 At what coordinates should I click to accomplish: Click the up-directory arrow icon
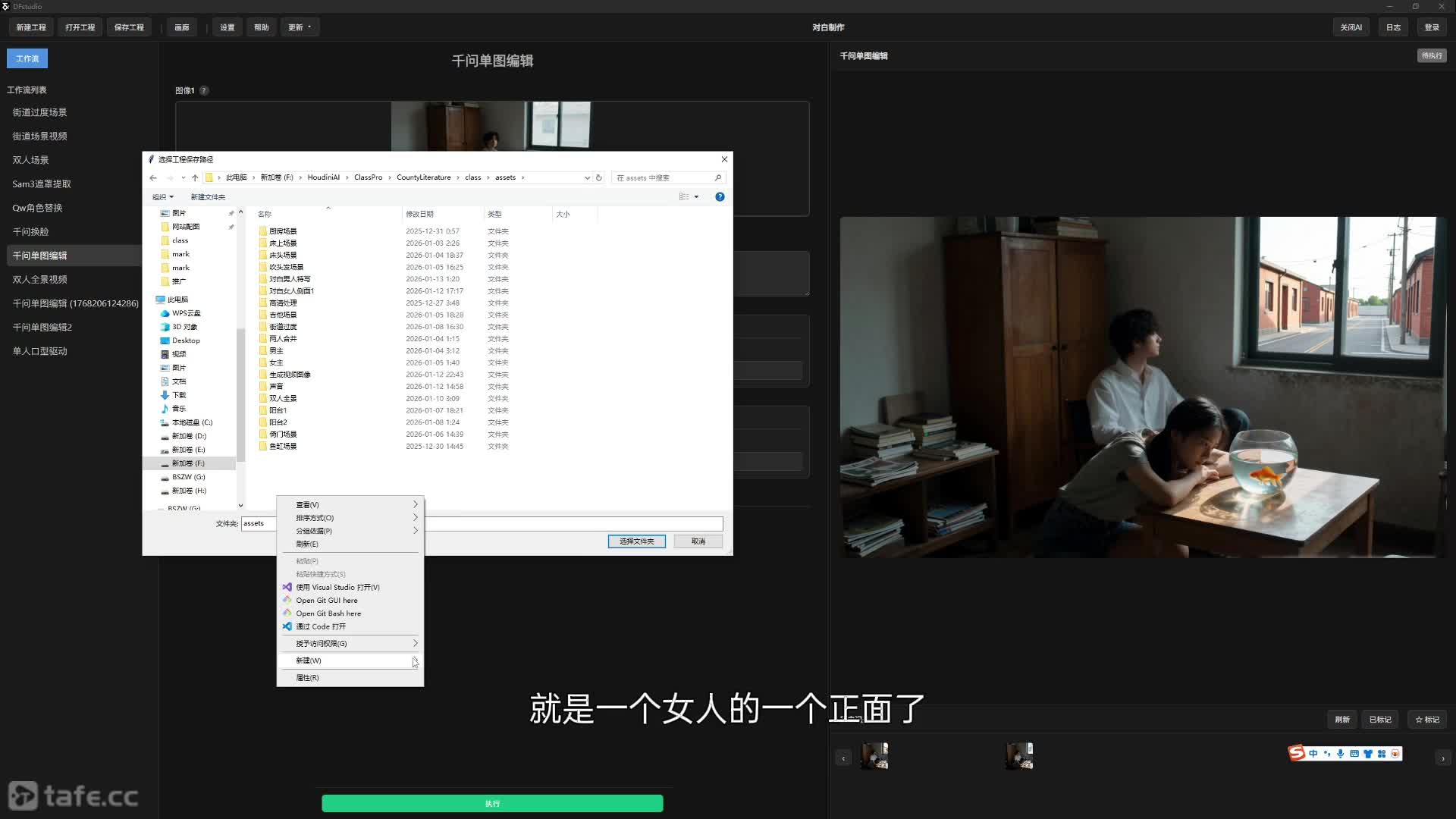(x=195, y=177)
